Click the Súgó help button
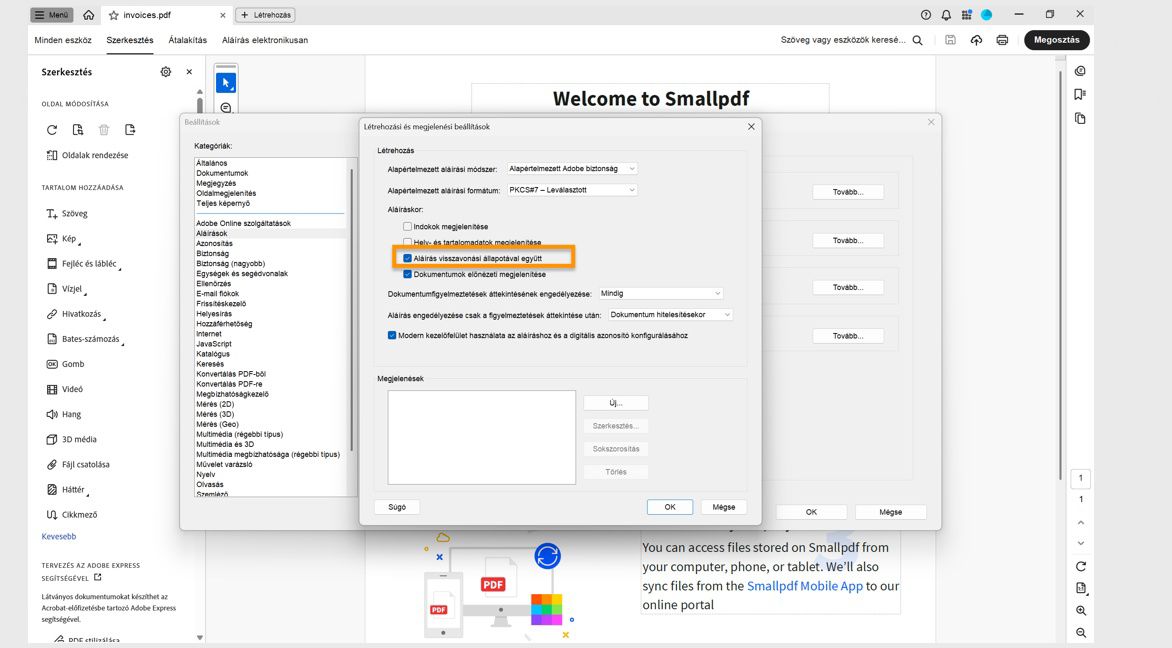The image size is (1172, 648). 397,507
